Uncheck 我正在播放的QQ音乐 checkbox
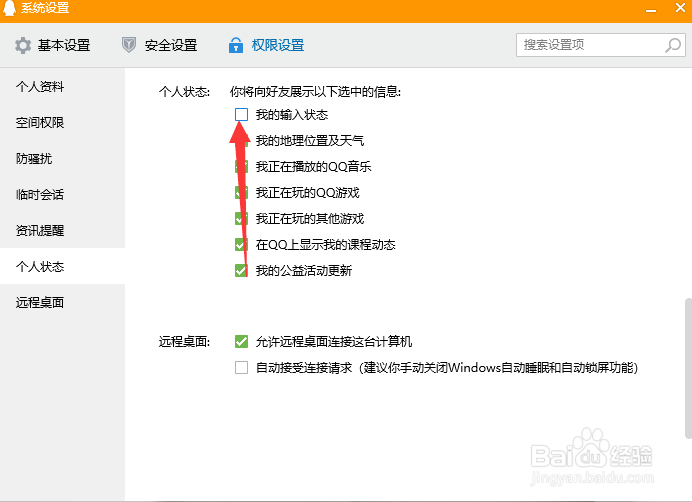This screenshot has height=502, width=692. point(241,166)
